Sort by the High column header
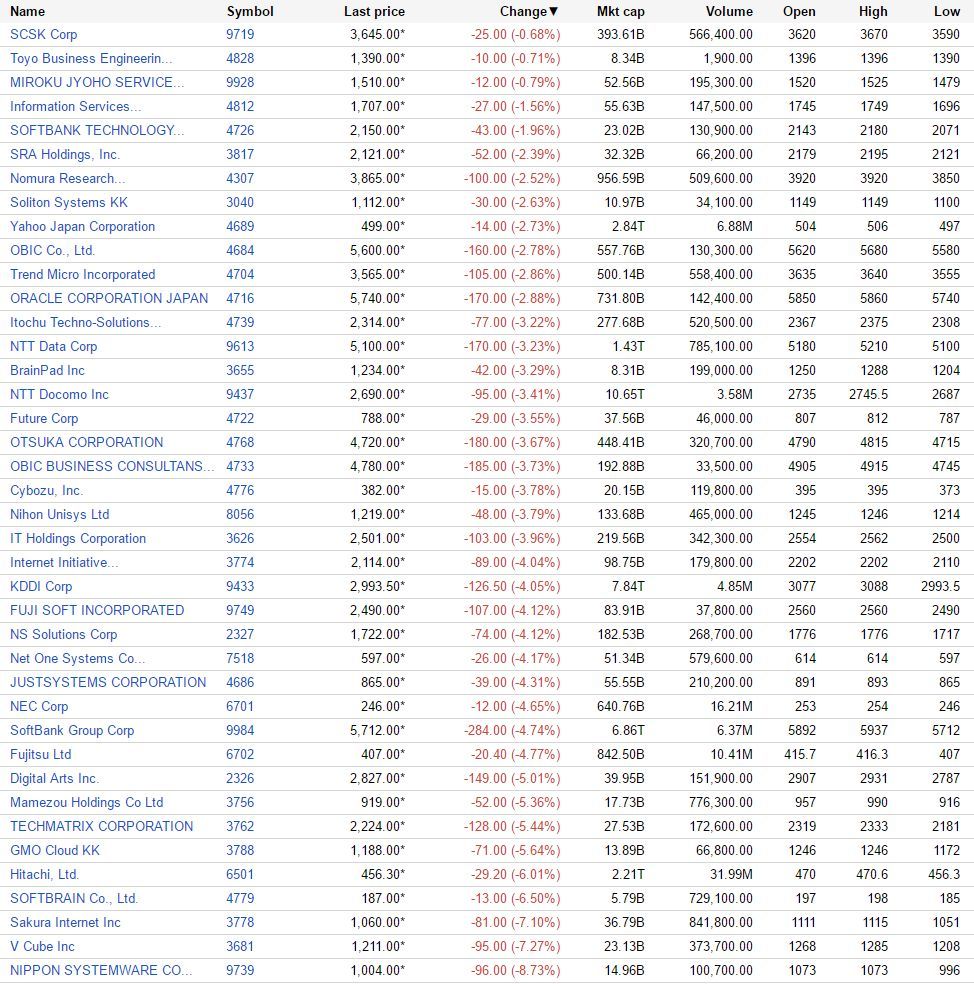Image resolution: width=974 pixels, height=984 pixels. [x=873, y=11]
